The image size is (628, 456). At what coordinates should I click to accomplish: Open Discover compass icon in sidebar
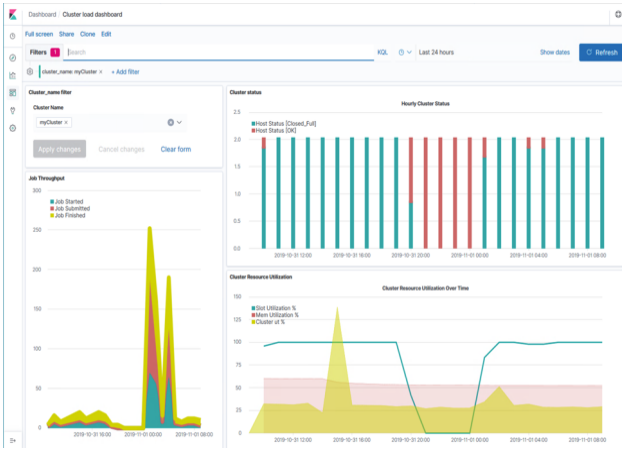[x=13, y=58]
